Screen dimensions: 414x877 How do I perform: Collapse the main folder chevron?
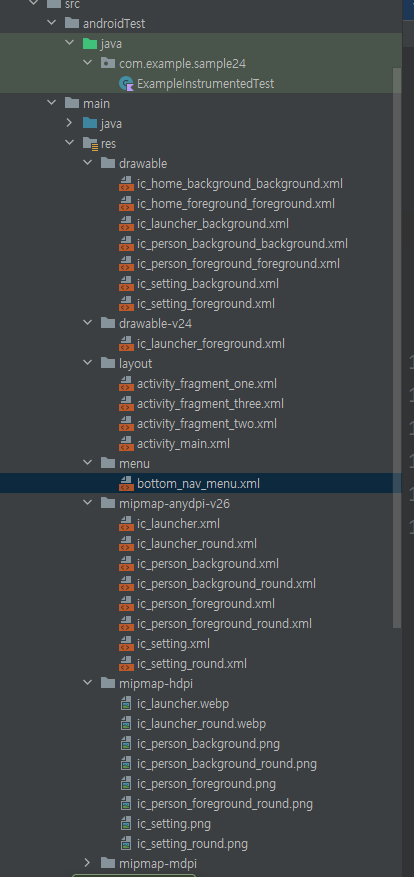pyautogui.click(x=51, y=103)
